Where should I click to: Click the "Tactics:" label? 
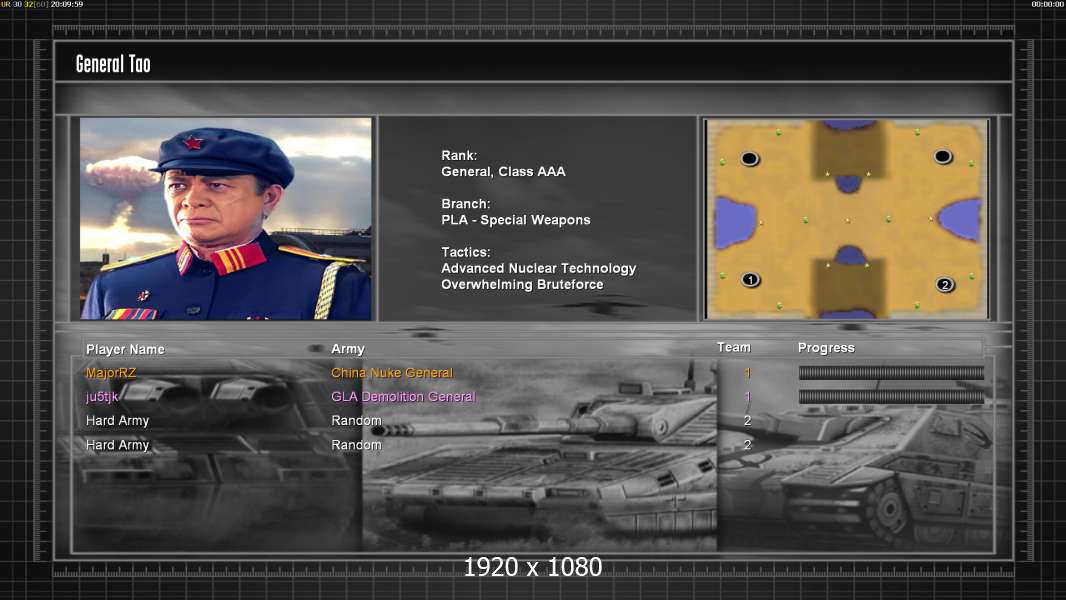coord(466,251)
